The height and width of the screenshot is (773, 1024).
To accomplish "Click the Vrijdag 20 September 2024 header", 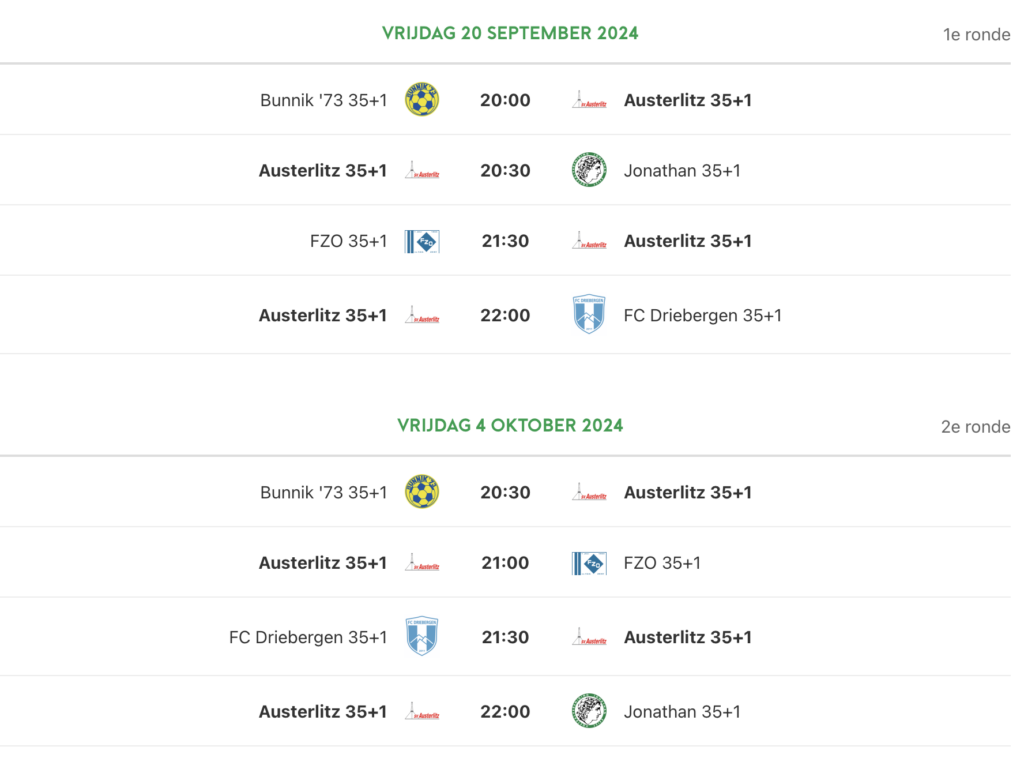I will 510,33.
